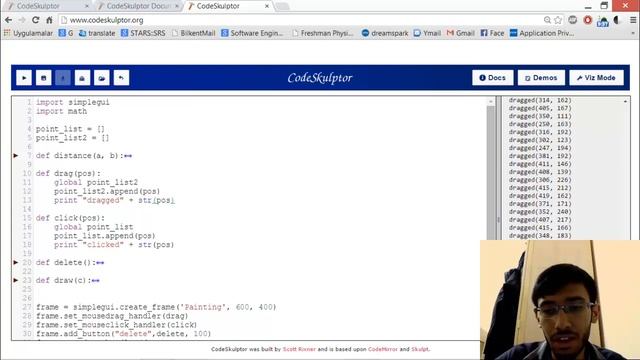Run the program with the play button

coord(24,78)
